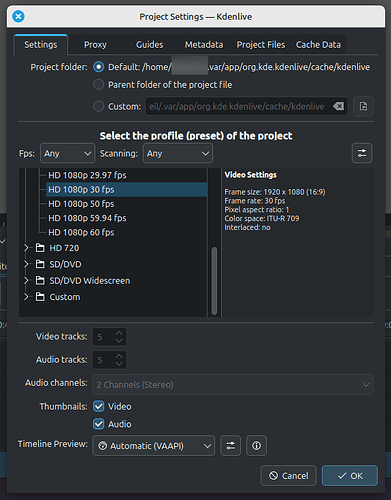Viewport: 391px width, 500px height.
Task: Uncheck the Video thumbnails checkbox
Action: pyautogui.click(x=99, y=406)
